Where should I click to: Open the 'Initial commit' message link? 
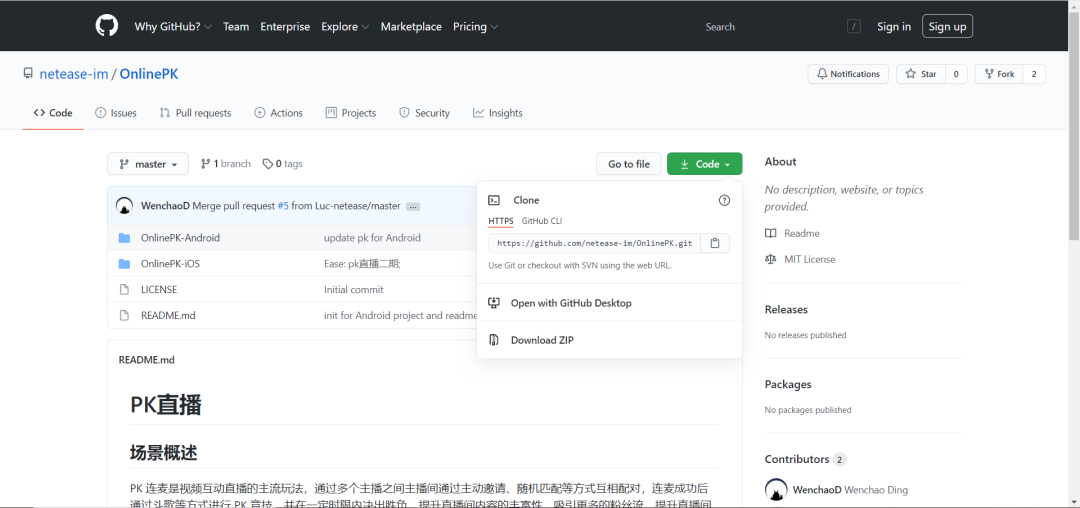click(354, 289)
